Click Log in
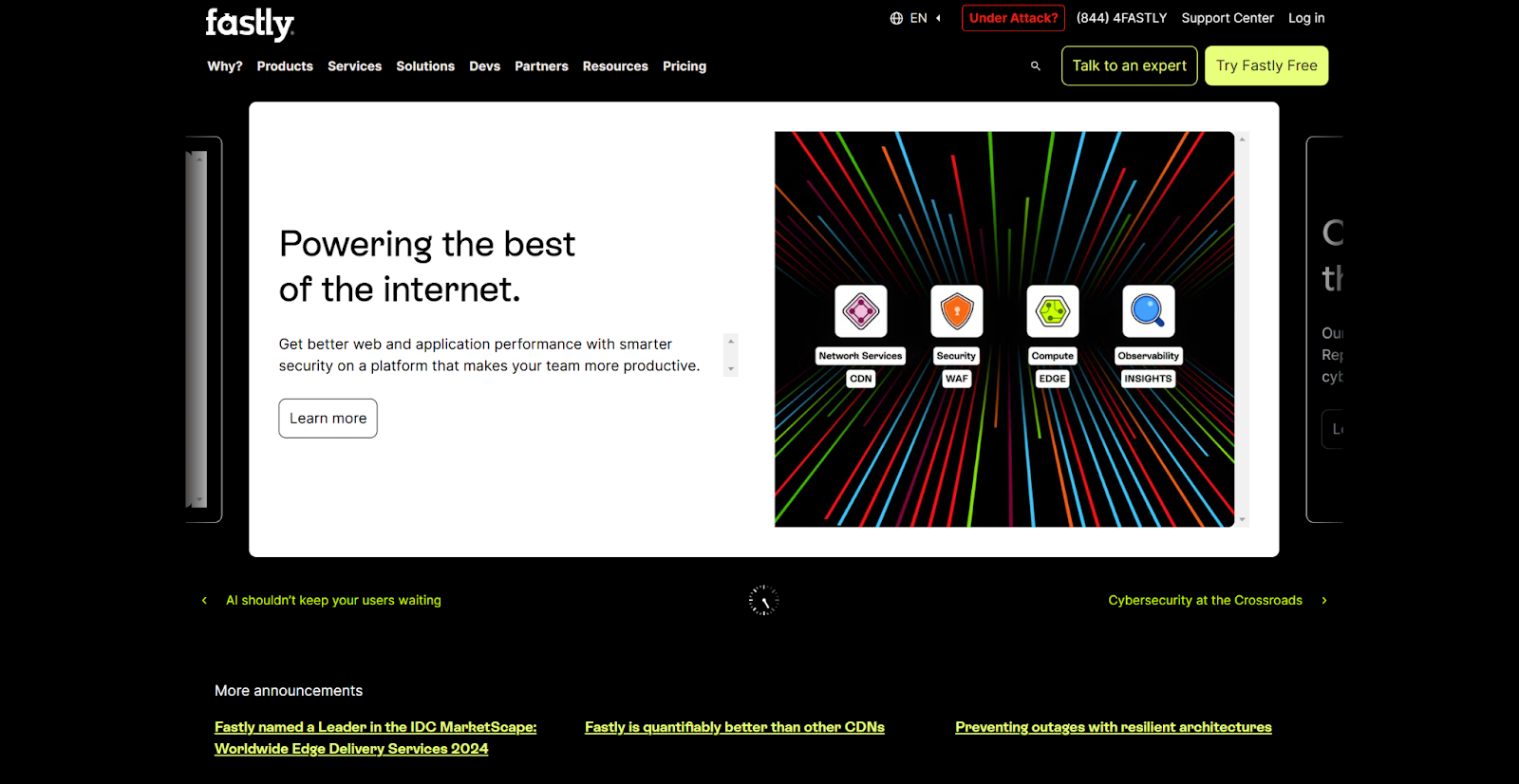This screenshot has height=784, width=1519. pyautogui.click(x=1306, y=18)
